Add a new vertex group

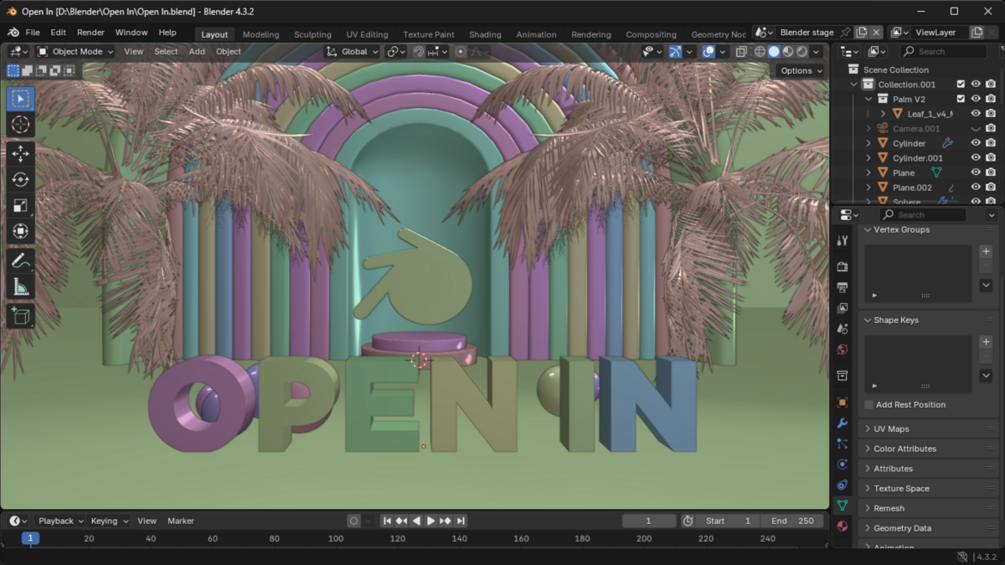986,252
